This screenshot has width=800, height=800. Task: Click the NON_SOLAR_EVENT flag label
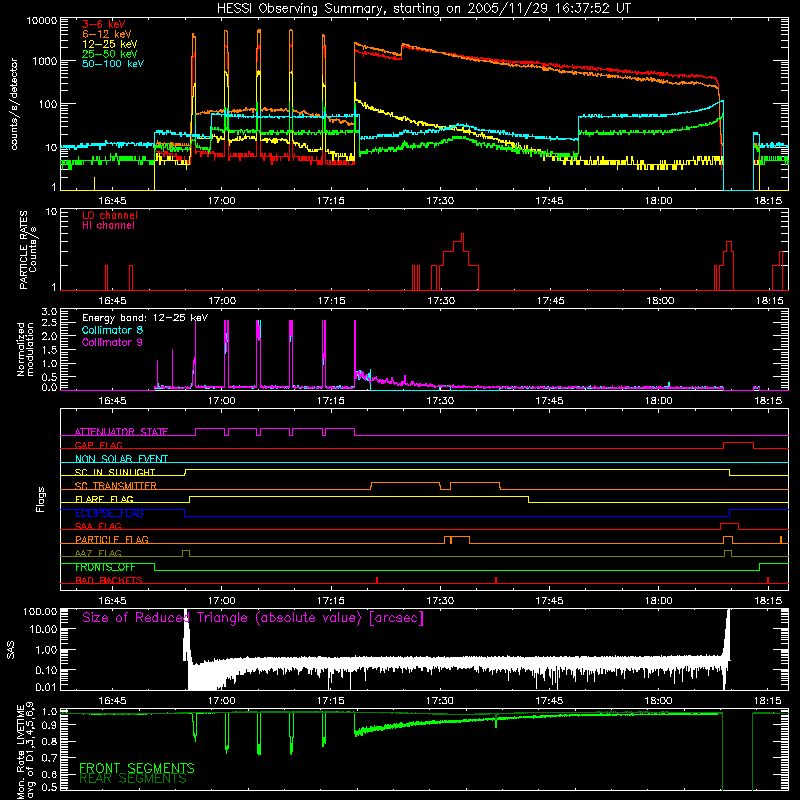pos(121,459)
